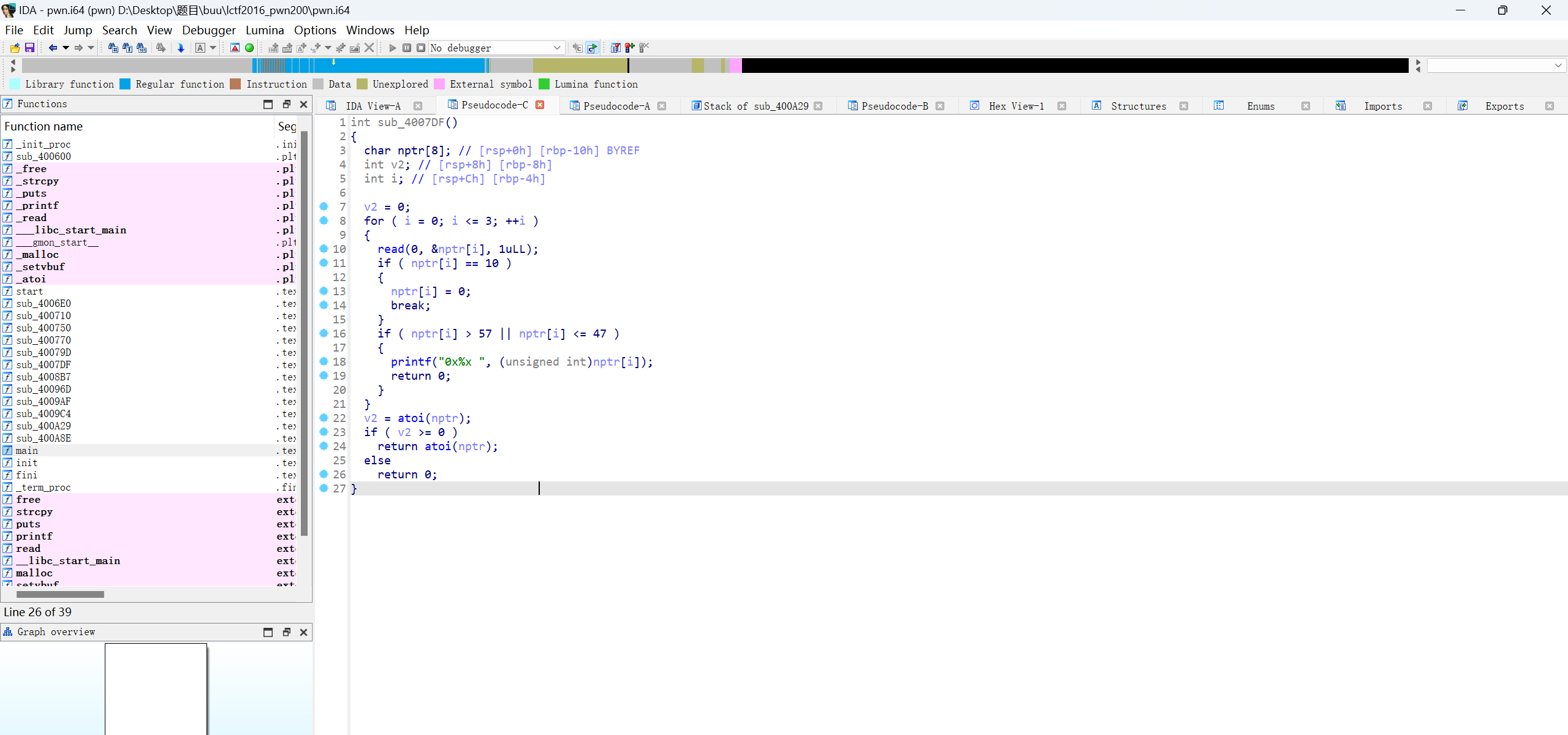Toggle breakpoint dot on line 10
The height and width of the screenshot is (735, 1568).
click(x=324, y=249)
